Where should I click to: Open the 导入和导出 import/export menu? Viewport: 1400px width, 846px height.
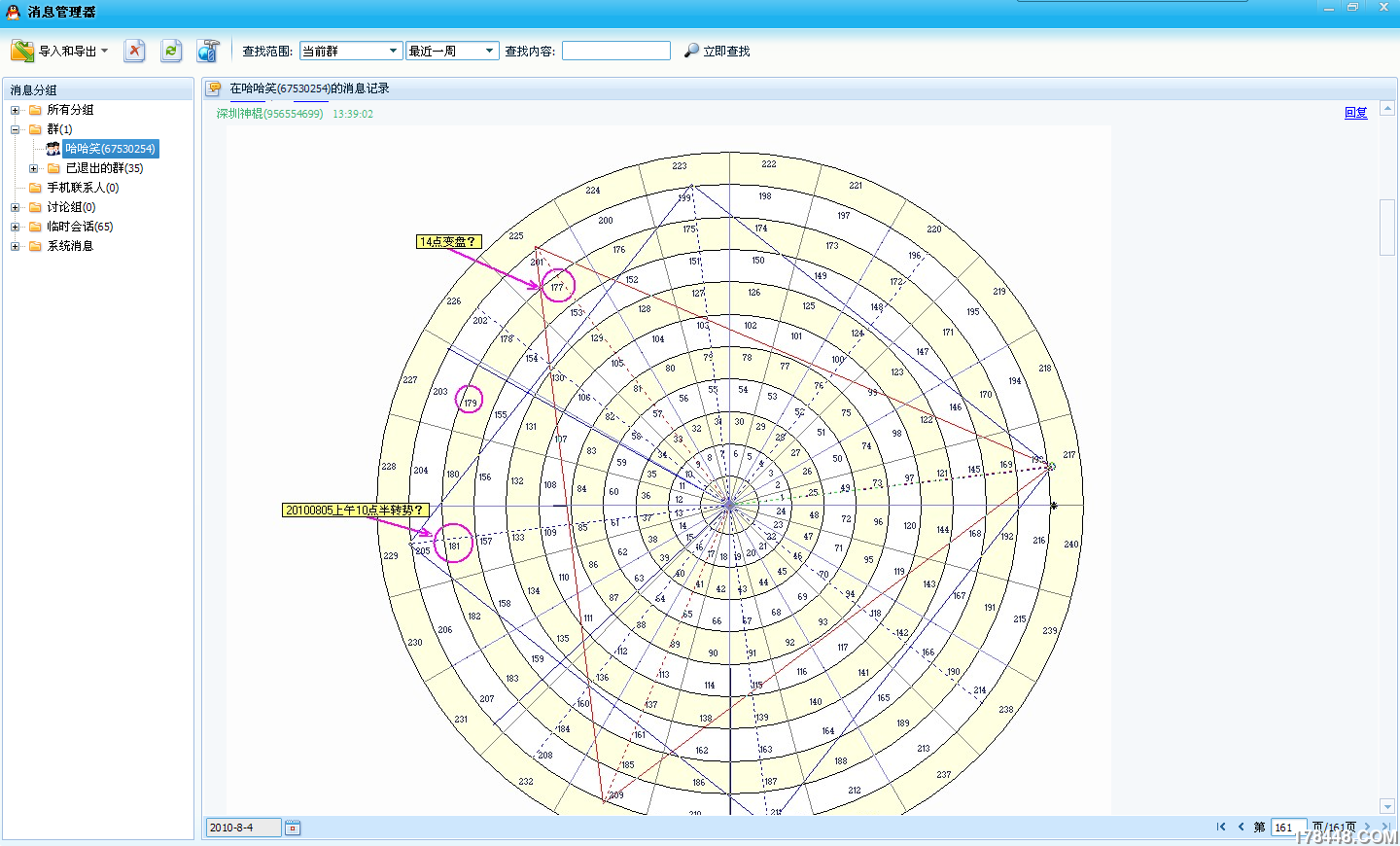coord(60,51)
